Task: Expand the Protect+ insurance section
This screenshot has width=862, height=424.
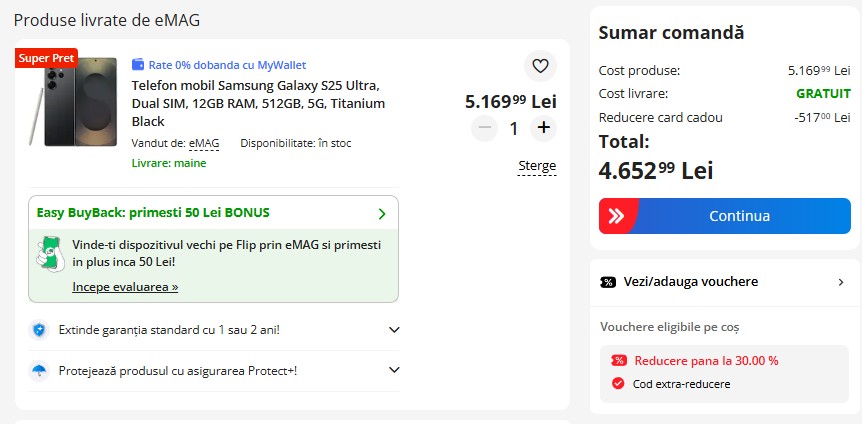Action: click(393, 371)
